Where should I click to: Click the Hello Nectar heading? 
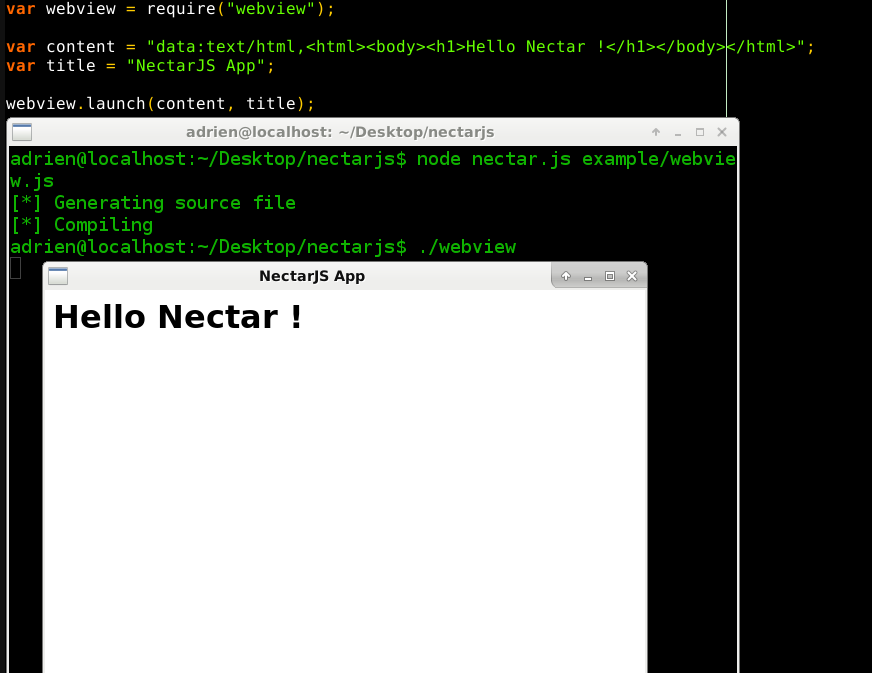[x=177, y=316]
